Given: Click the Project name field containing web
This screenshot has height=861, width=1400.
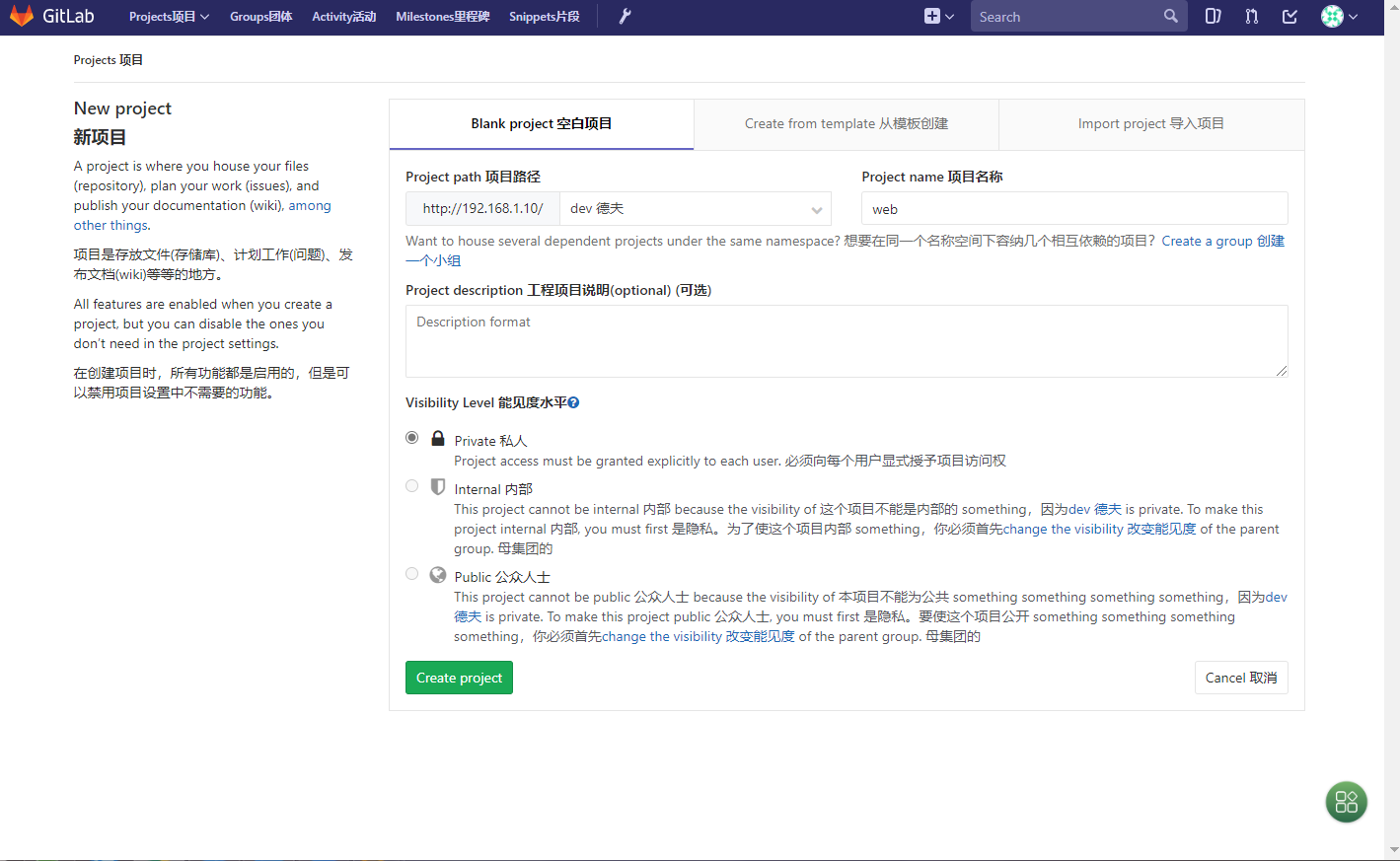Looking at the screenshot, I should point(1074,209).
